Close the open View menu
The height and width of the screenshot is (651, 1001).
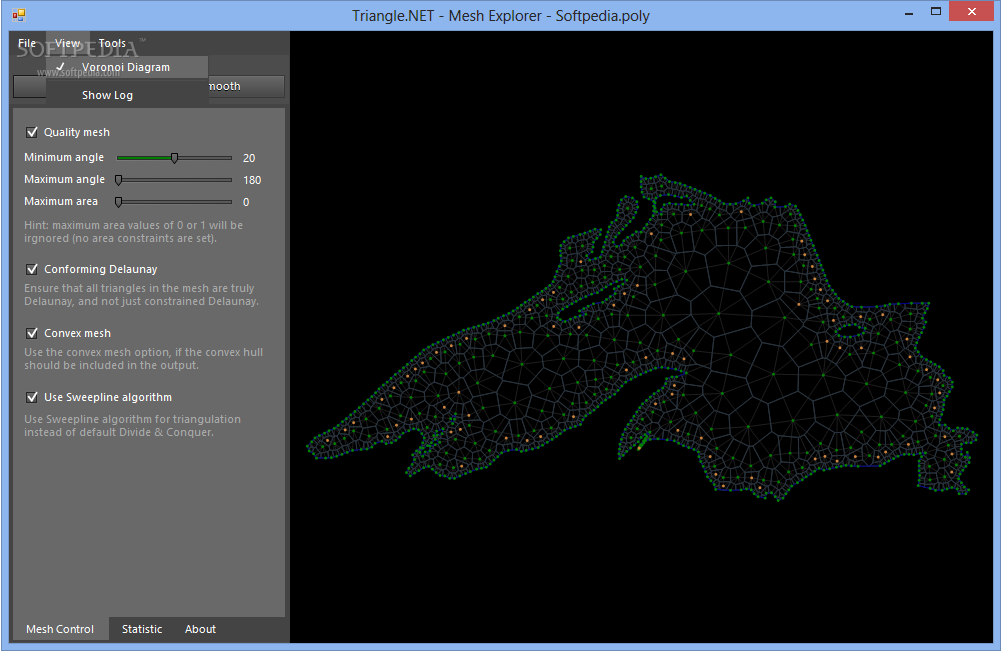click(x=68, y=43)
